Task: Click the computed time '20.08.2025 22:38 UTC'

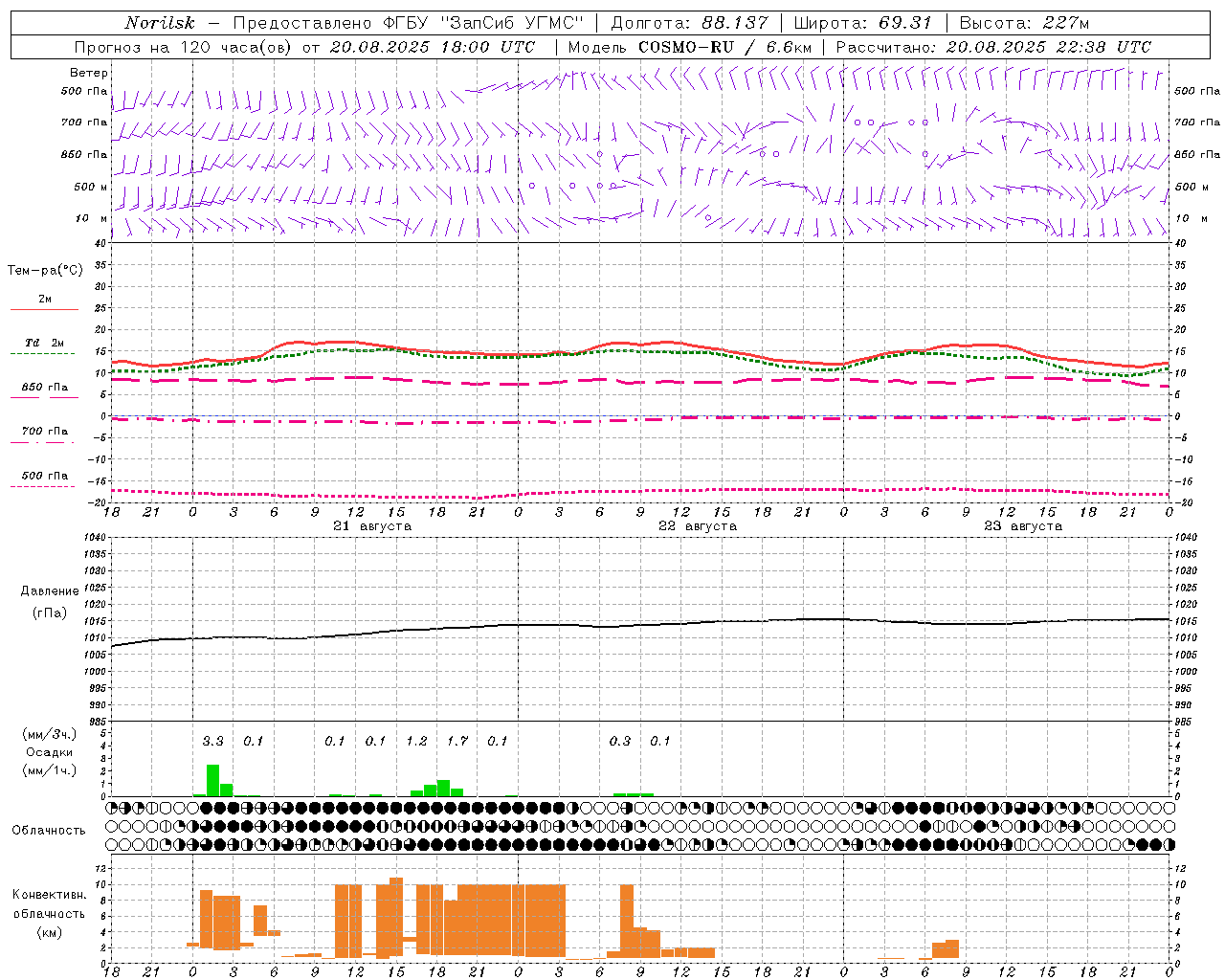Action: point(1049,47)
